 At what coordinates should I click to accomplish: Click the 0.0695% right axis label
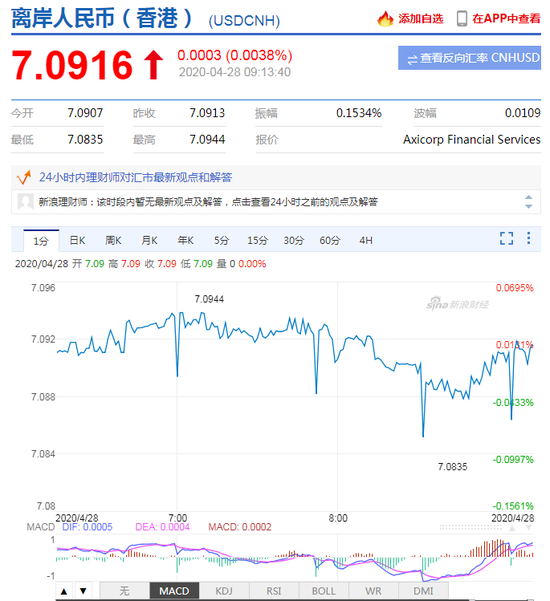click(x=514, y=288)
